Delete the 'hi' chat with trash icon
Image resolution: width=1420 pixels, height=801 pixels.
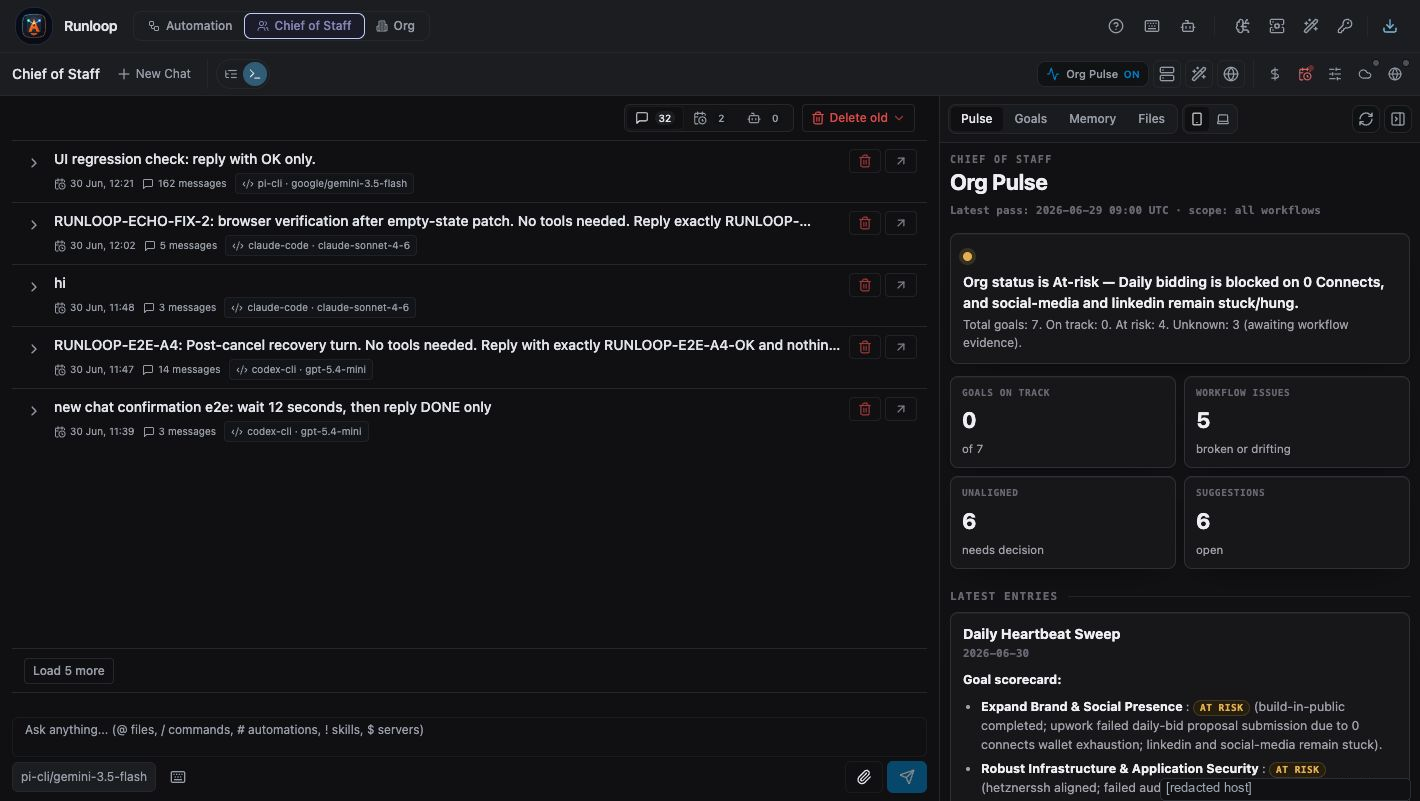pyautogui.click(x=865, y=285)
